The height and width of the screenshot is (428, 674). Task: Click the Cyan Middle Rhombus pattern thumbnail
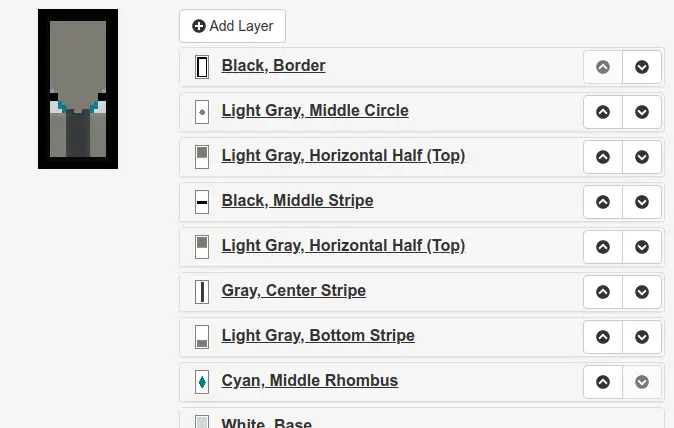(x=202, y=382)
